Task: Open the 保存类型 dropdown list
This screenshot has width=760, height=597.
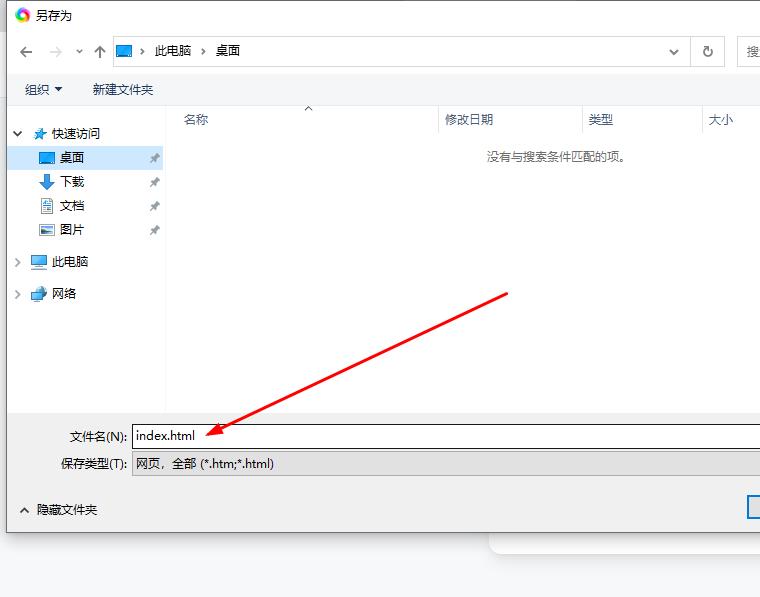Action: click(446, 464)
